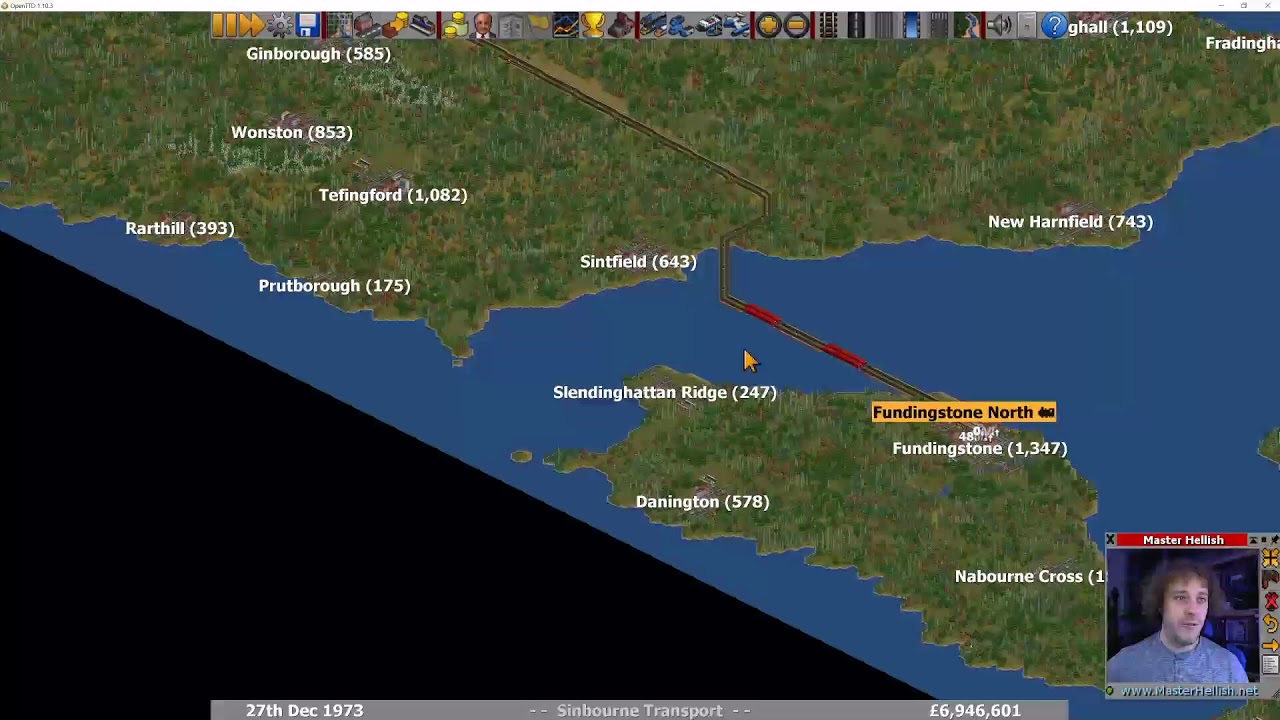Screen dimensions: 1280x720
Task: Click the date 27th Dec 1973 in status bar
Action: pyautogui.click(x=304, y=710)
